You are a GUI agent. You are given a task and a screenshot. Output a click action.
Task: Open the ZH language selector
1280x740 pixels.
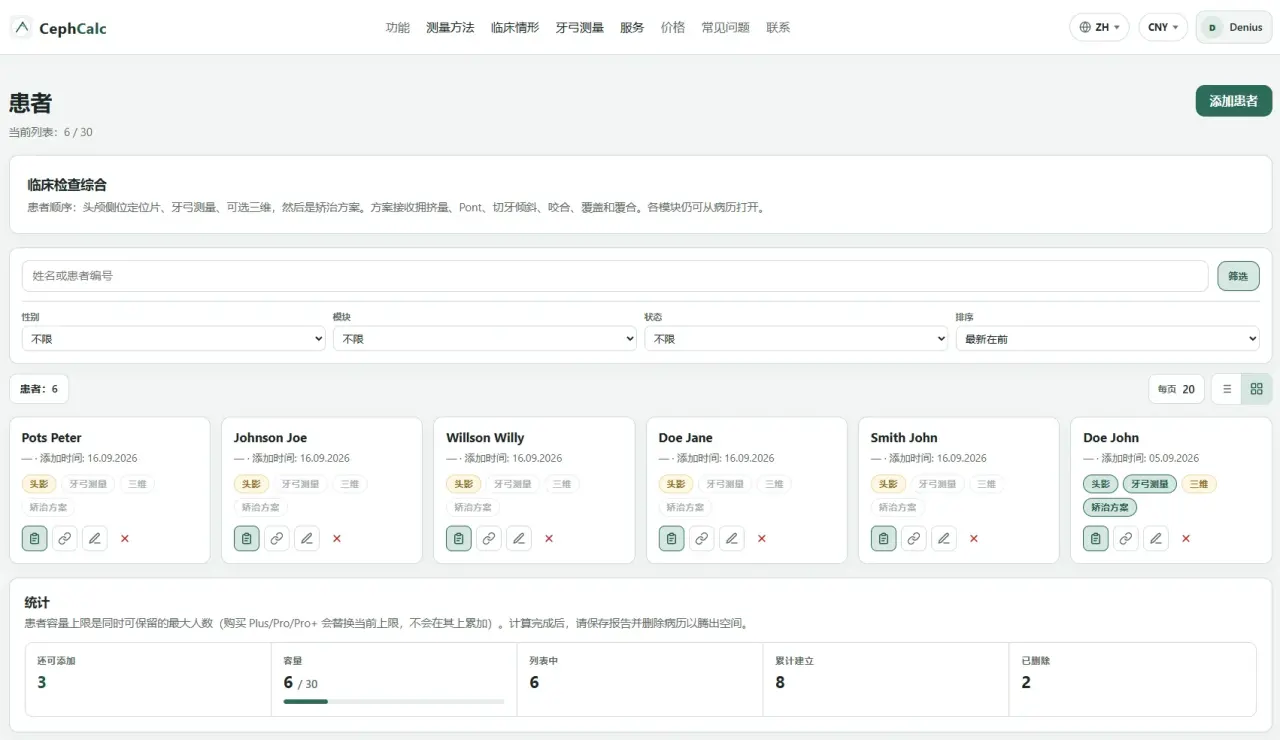pos(1100,27)
